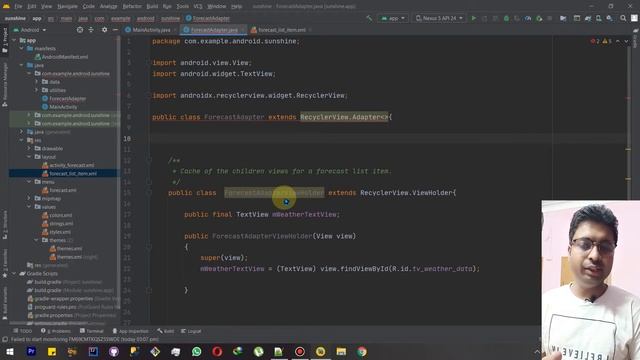This screenshot has height=360, width=640.
Task: Collapse the manifests folder
Action: click(22, 49)
